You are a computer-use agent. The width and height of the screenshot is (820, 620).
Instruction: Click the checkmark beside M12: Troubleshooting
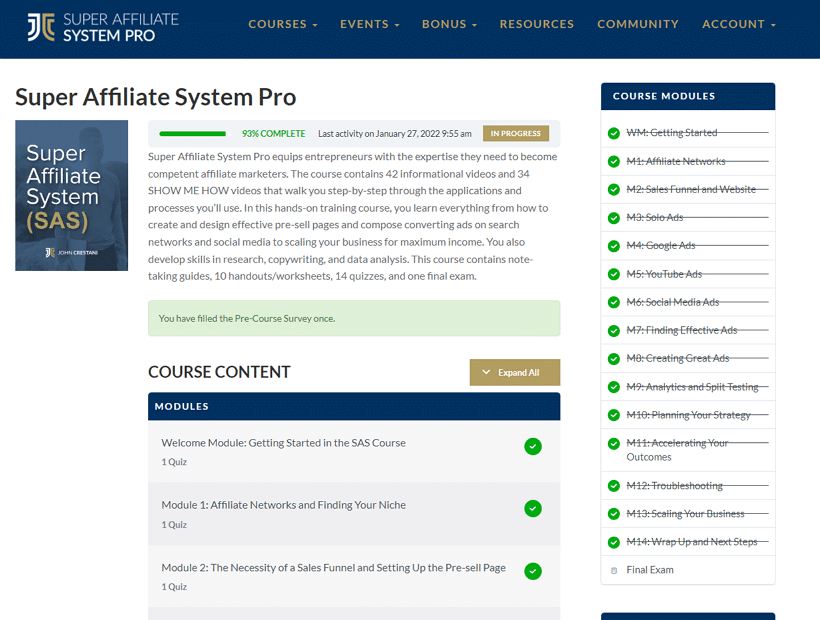[614, 486]
